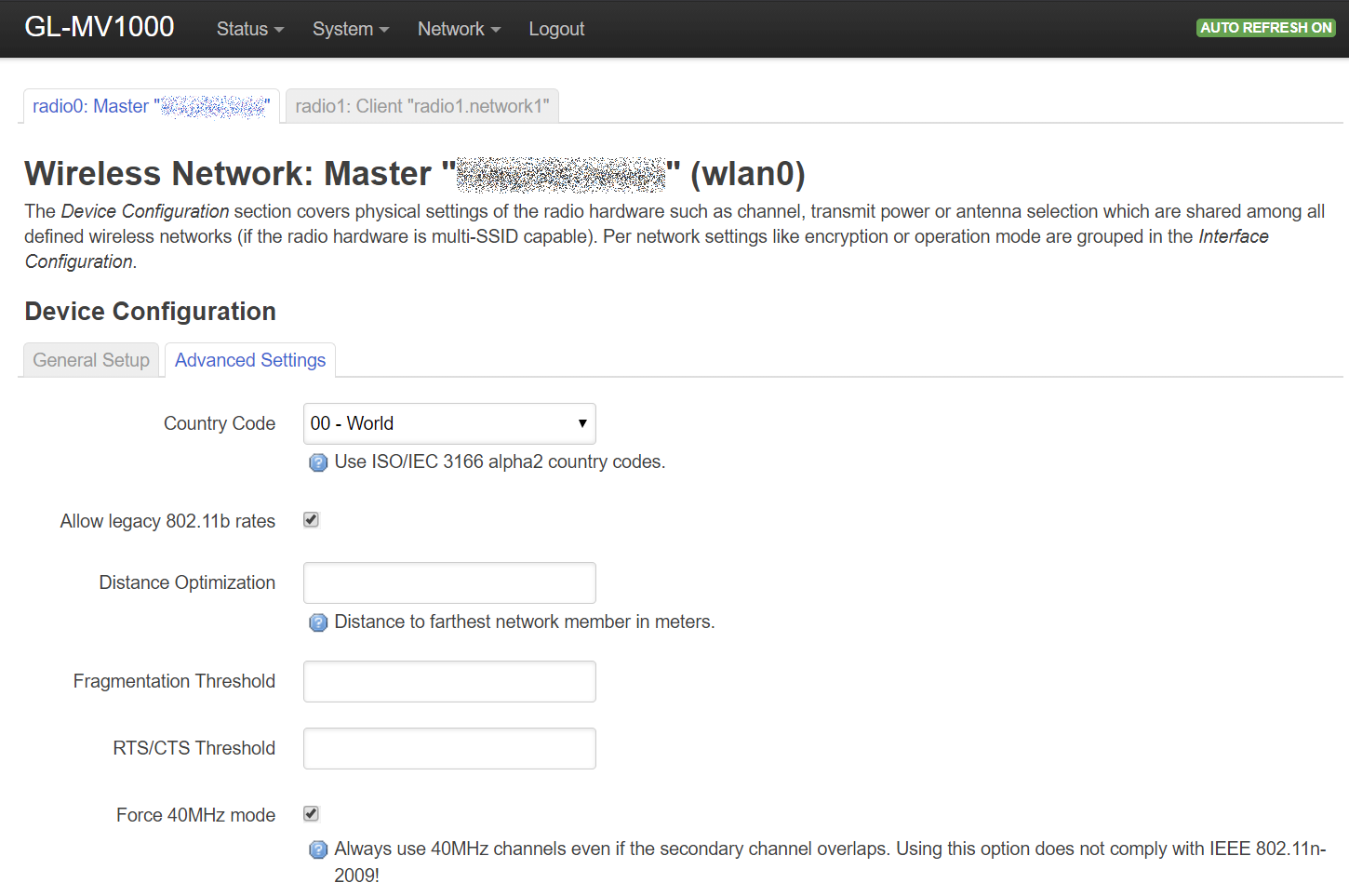Switch to radio1 Client network tab
This screenshot has height=896, width=1349.
pyautogui.click(x=422, y=106)
